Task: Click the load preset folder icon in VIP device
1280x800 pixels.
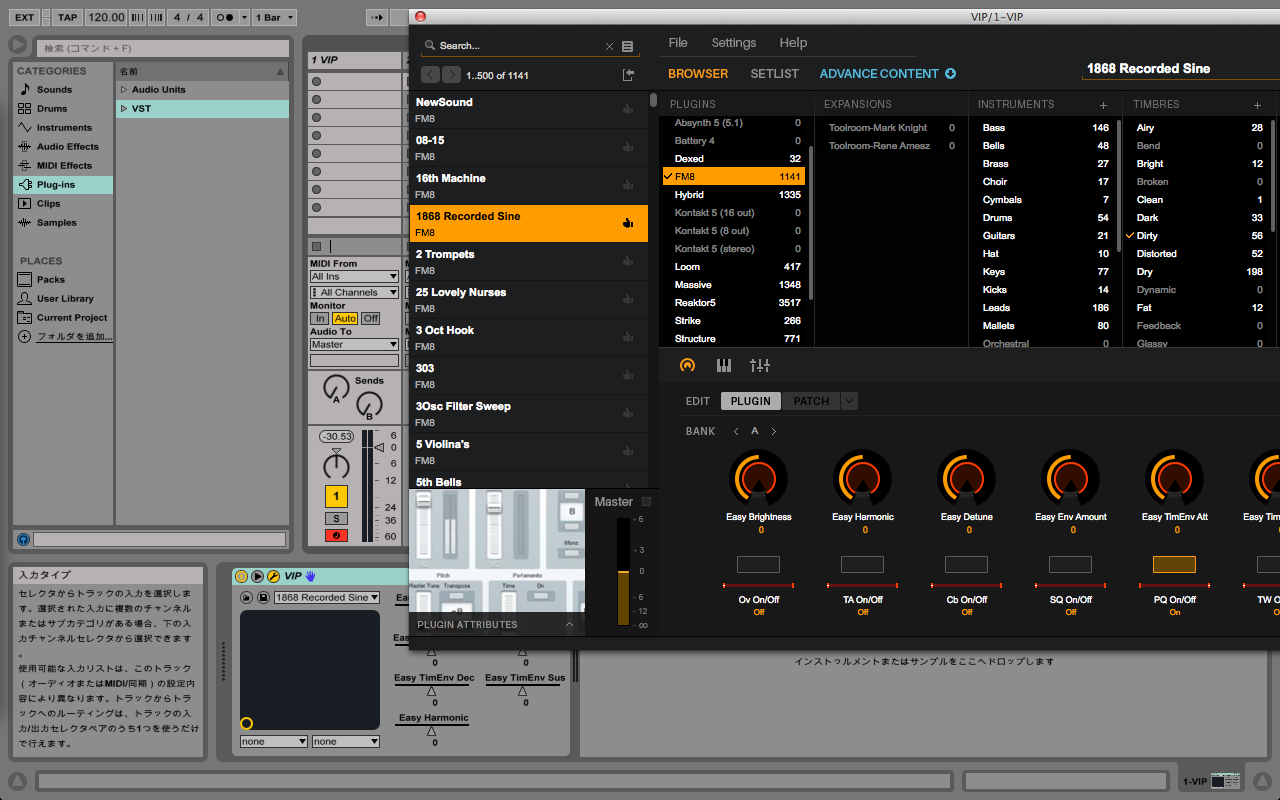Action: (247, 597)
